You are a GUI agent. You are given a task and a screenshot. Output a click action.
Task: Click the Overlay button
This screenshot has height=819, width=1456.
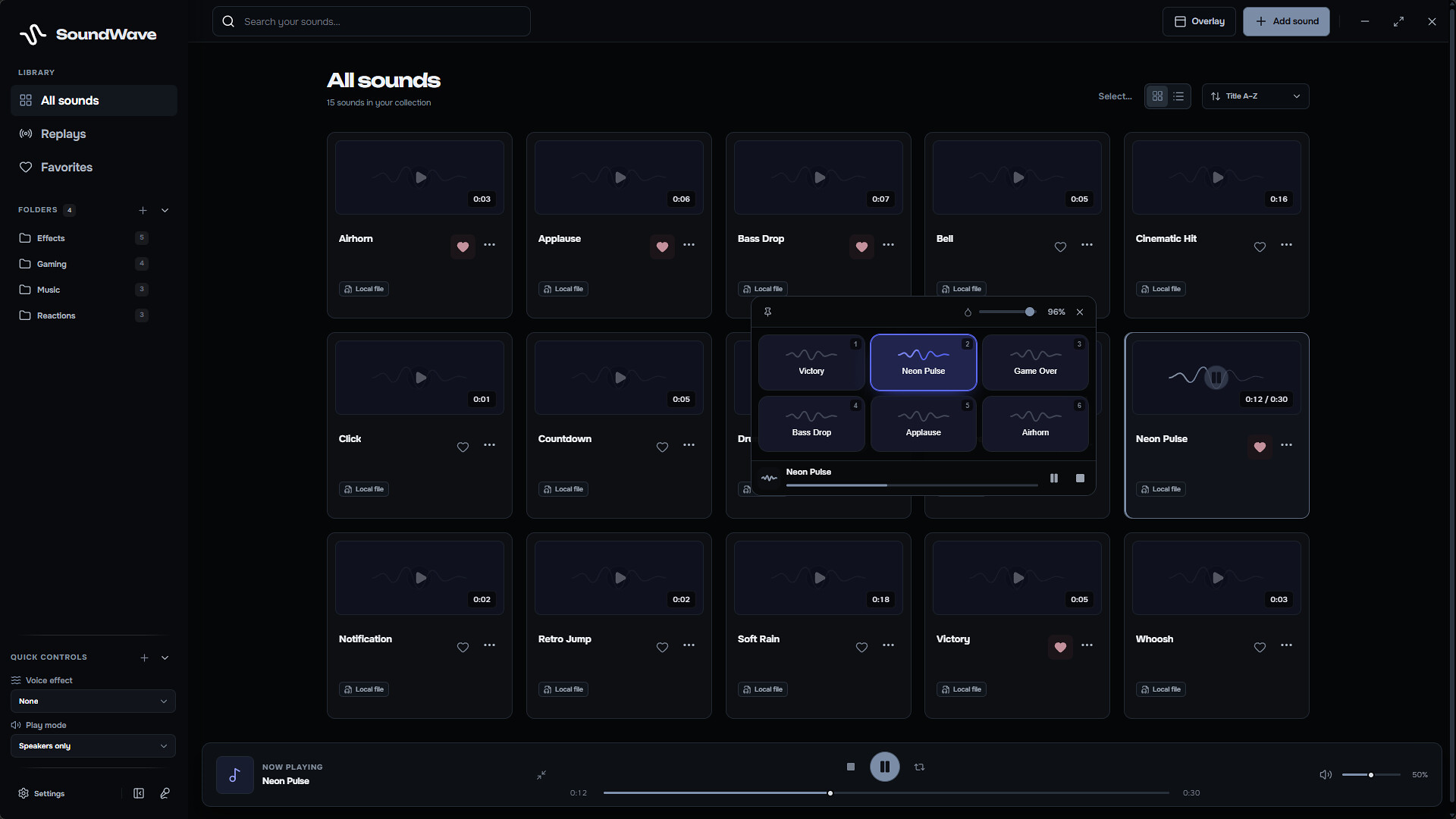[x=1199, y=21]
